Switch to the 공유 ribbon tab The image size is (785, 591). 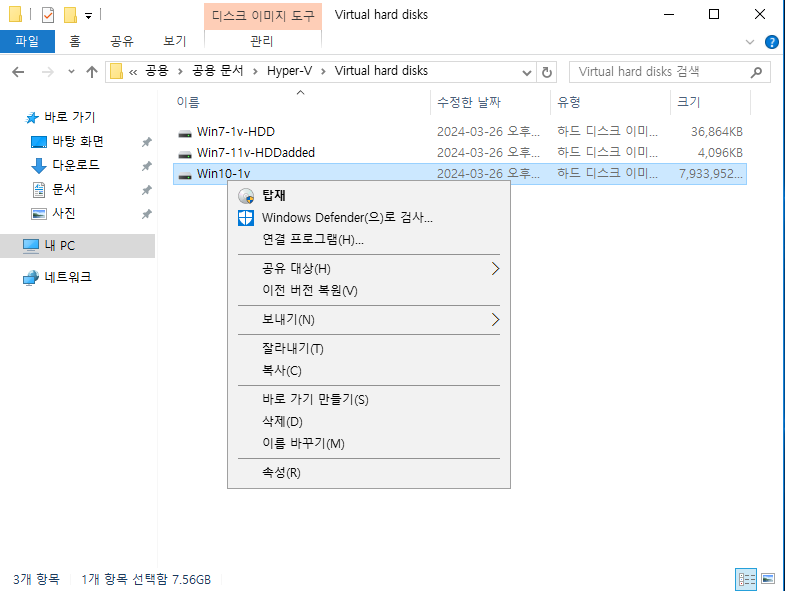122,41
